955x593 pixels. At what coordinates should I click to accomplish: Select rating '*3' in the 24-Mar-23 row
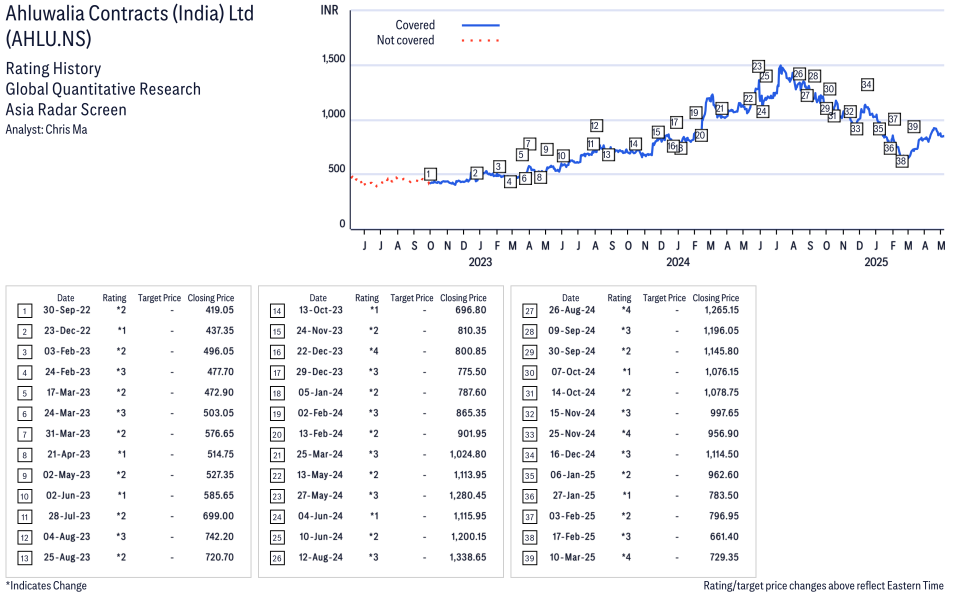[121, 413]
